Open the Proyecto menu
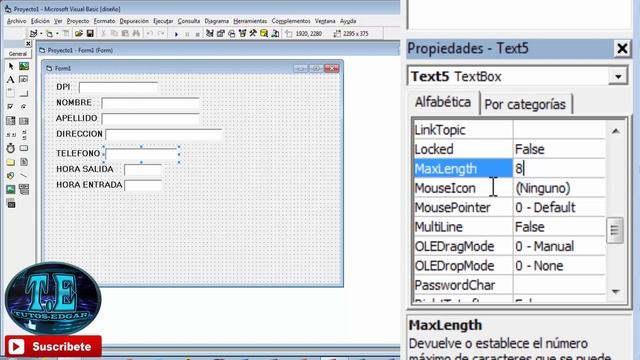This screenshot has height=360, width=640. tap(78, 21)
